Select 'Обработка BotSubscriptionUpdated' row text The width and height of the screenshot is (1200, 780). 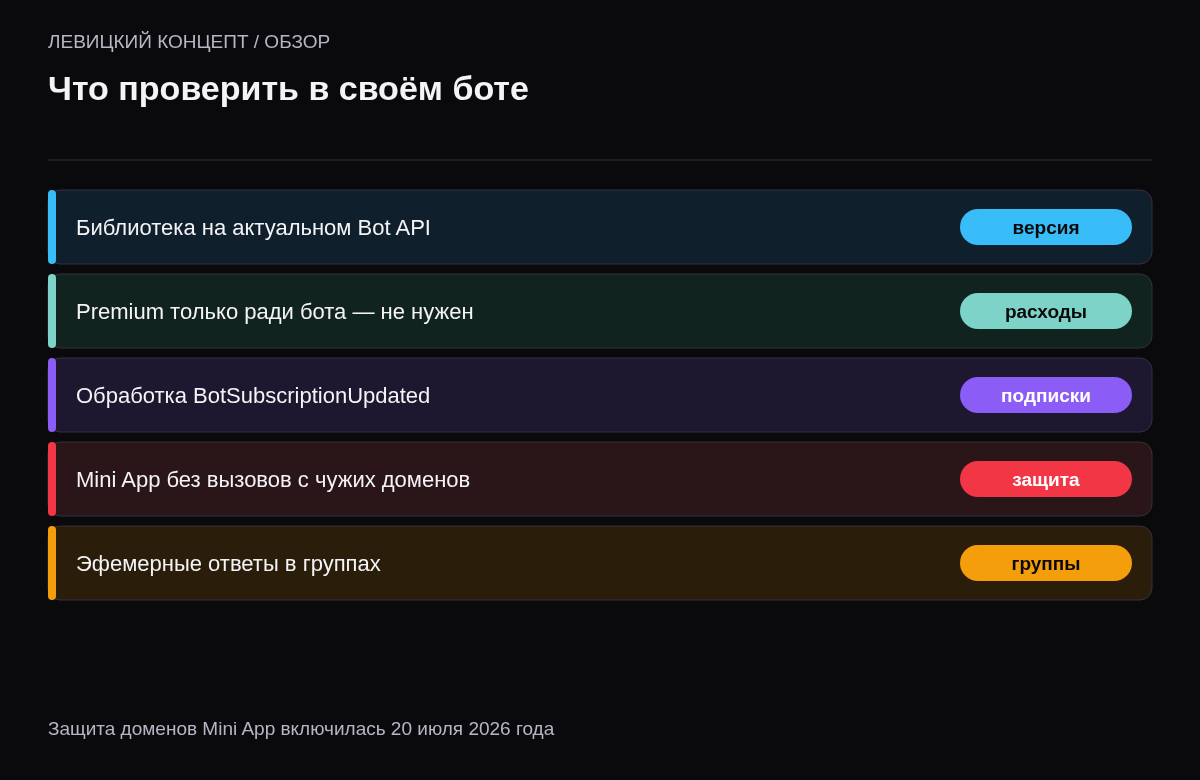253,396
